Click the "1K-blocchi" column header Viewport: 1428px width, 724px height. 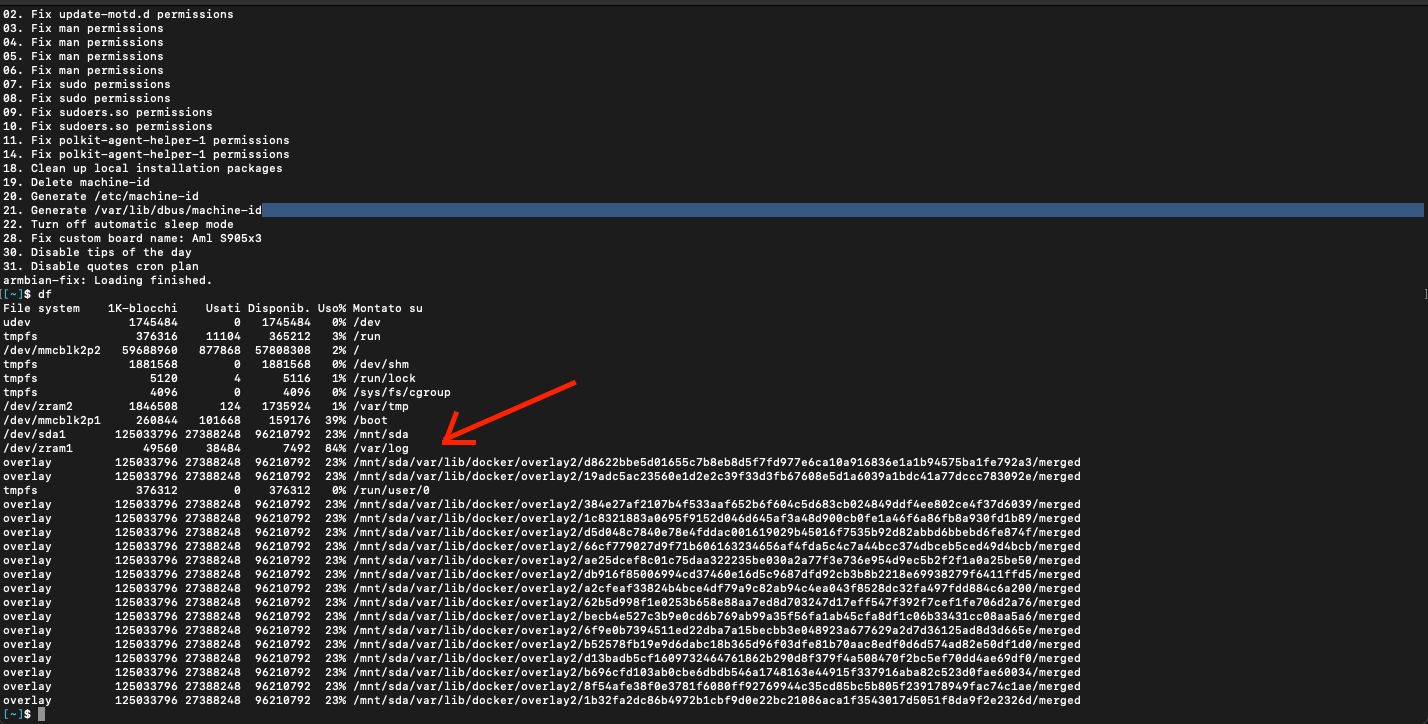point(143,308)
